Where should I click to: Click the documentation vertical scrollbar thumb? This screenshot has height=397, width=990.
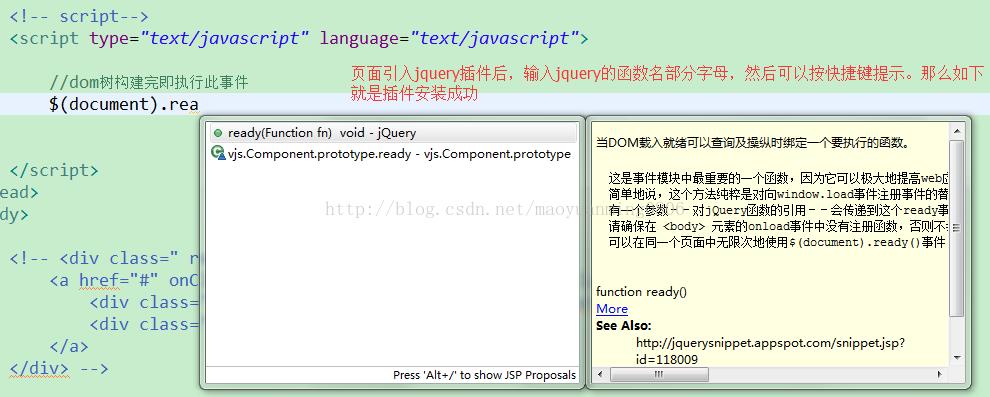tap(957, 228)
